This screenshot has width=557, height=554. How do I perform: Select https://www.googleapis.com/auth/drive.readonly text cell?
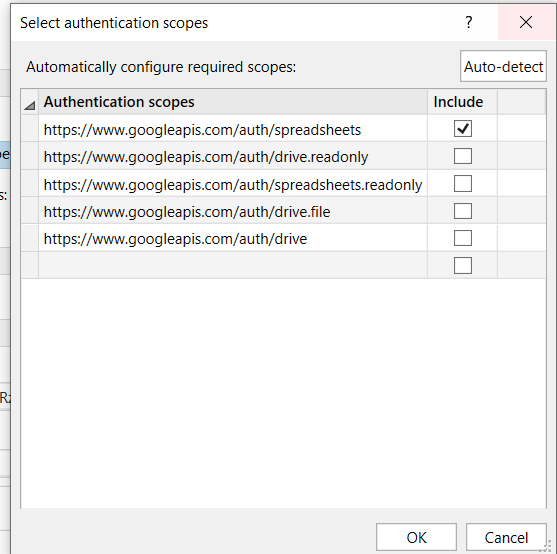[x=233, y=156]
